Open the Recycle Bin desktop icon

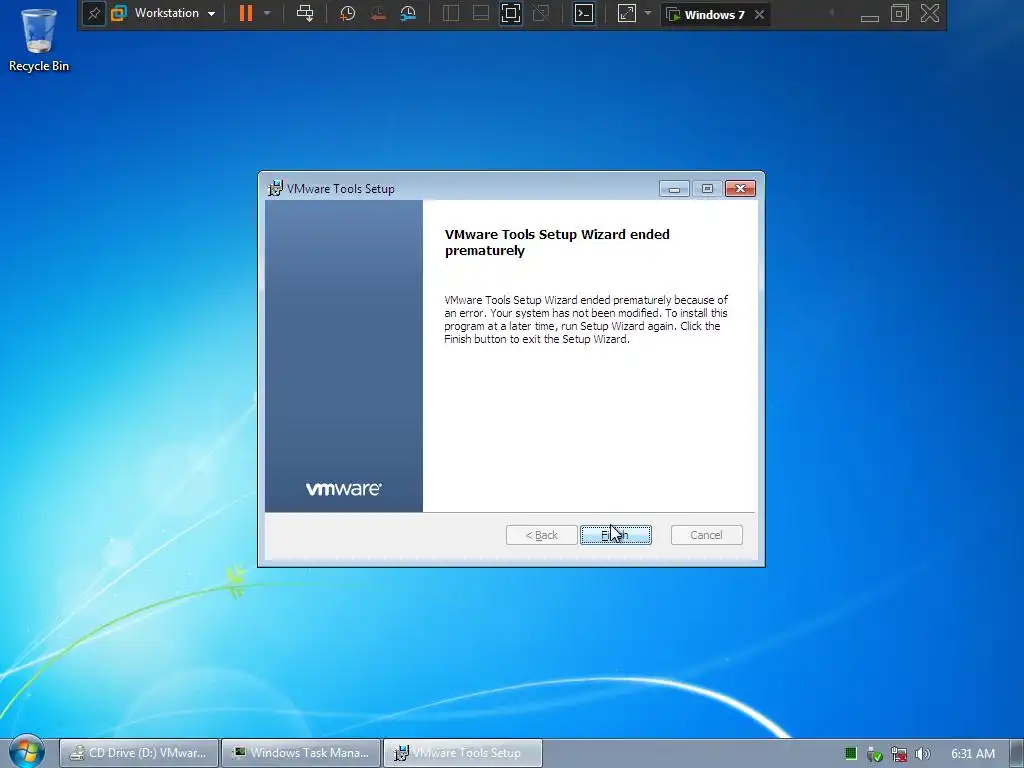tap(39, 39)
